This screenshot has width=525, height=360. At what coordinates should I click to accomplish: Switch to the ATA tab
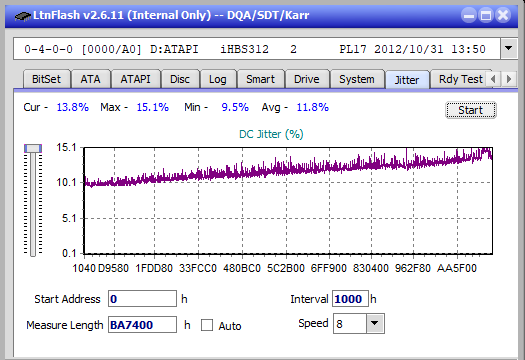point(90,79)
